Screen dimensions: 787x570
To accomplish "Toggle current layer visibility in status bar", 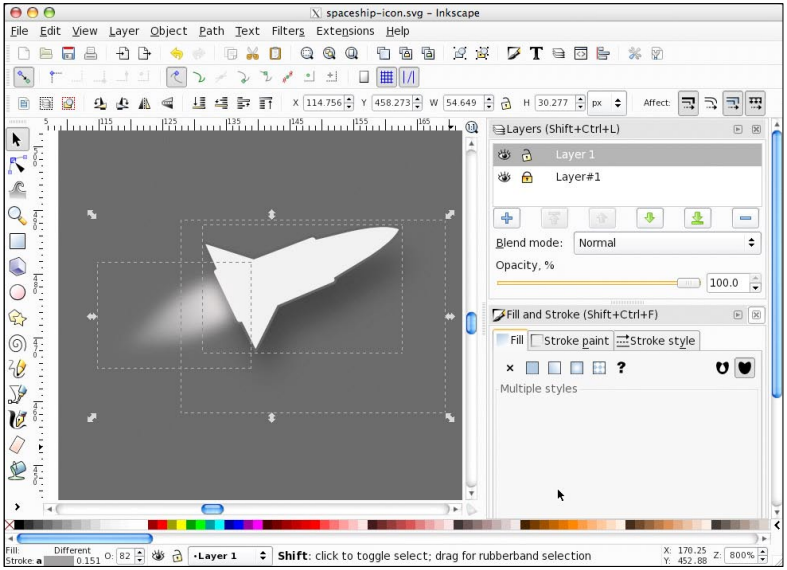I will point(159,555).
